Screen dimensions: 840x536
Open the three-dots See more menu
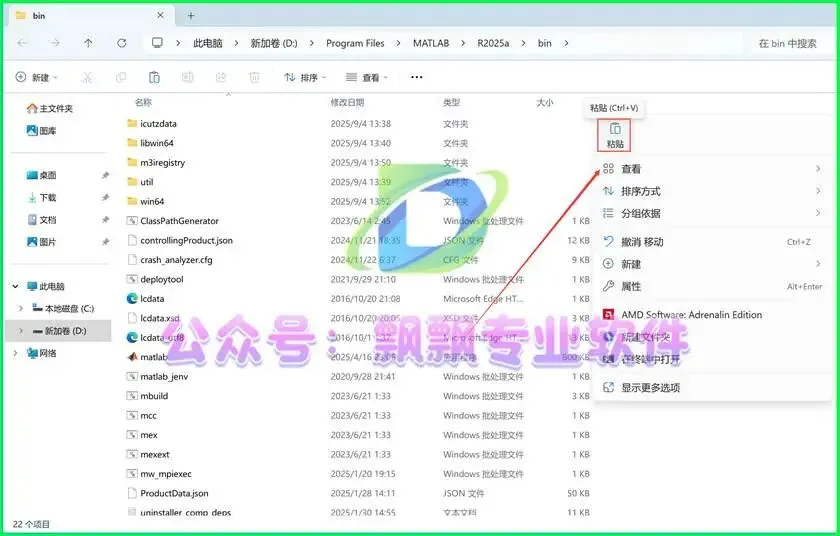(x=416, y=78)
